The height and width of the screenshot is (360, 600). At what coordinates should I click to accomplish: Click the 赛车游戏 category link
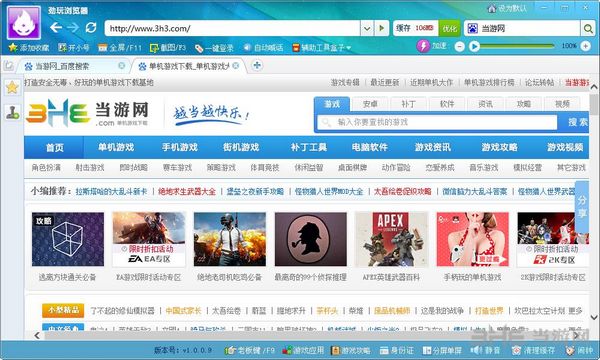pyautogui.click(x=177, y=168)
